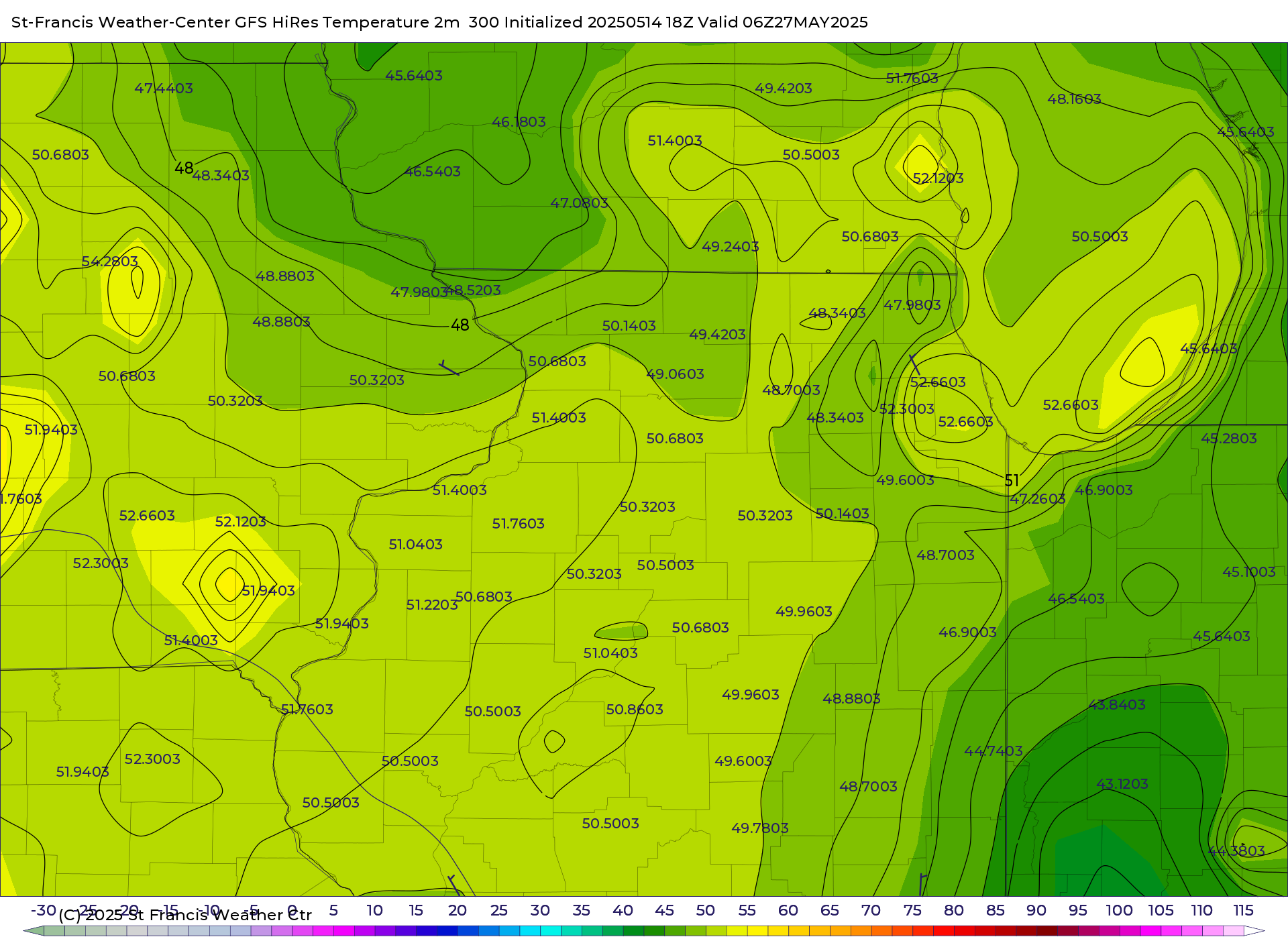Image resolution: width=1288 pixels, height=939 pixels.
Task: Select the dark blue swatch below 20 label
Action: 446,932
